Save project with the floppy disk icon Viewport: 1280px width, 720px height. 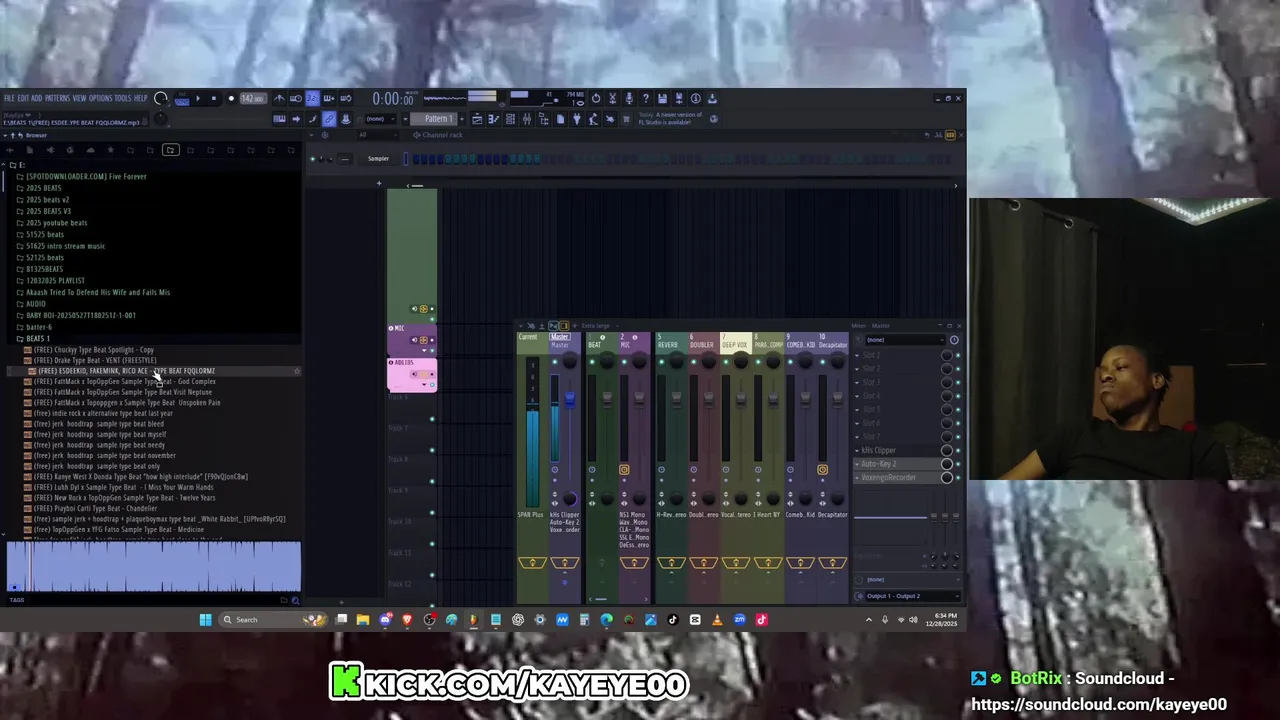pyautogui.click(x=662, y=98)
